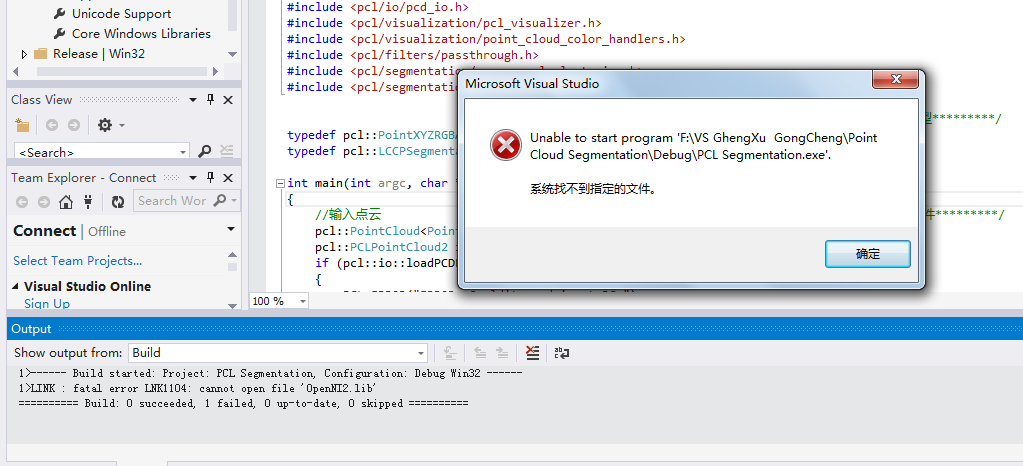The height and width of the screenshot is (466, 1023).
Task: Expand the Release | Win32 tree node
Action: pos(25,54)
